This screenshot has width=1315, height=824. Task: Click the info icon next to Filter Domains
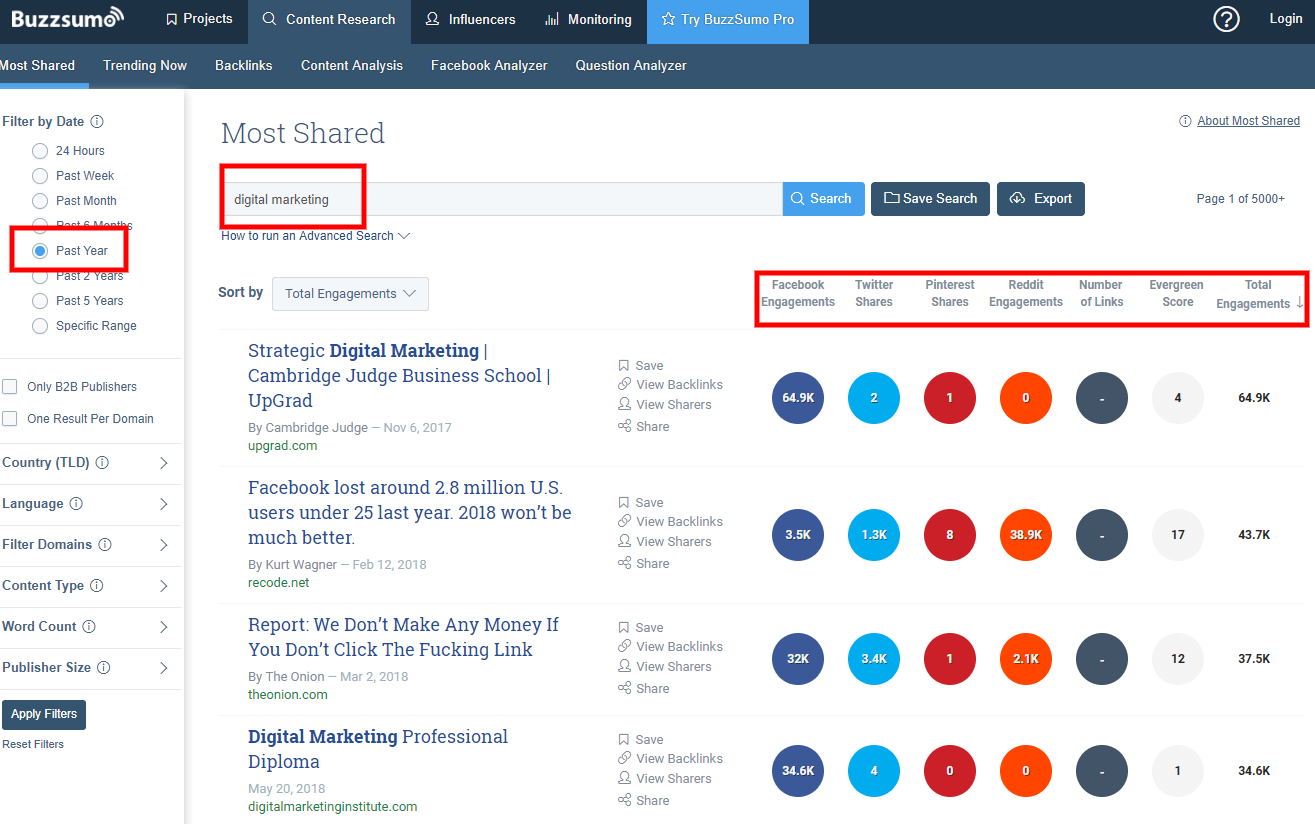coord(105,545)
